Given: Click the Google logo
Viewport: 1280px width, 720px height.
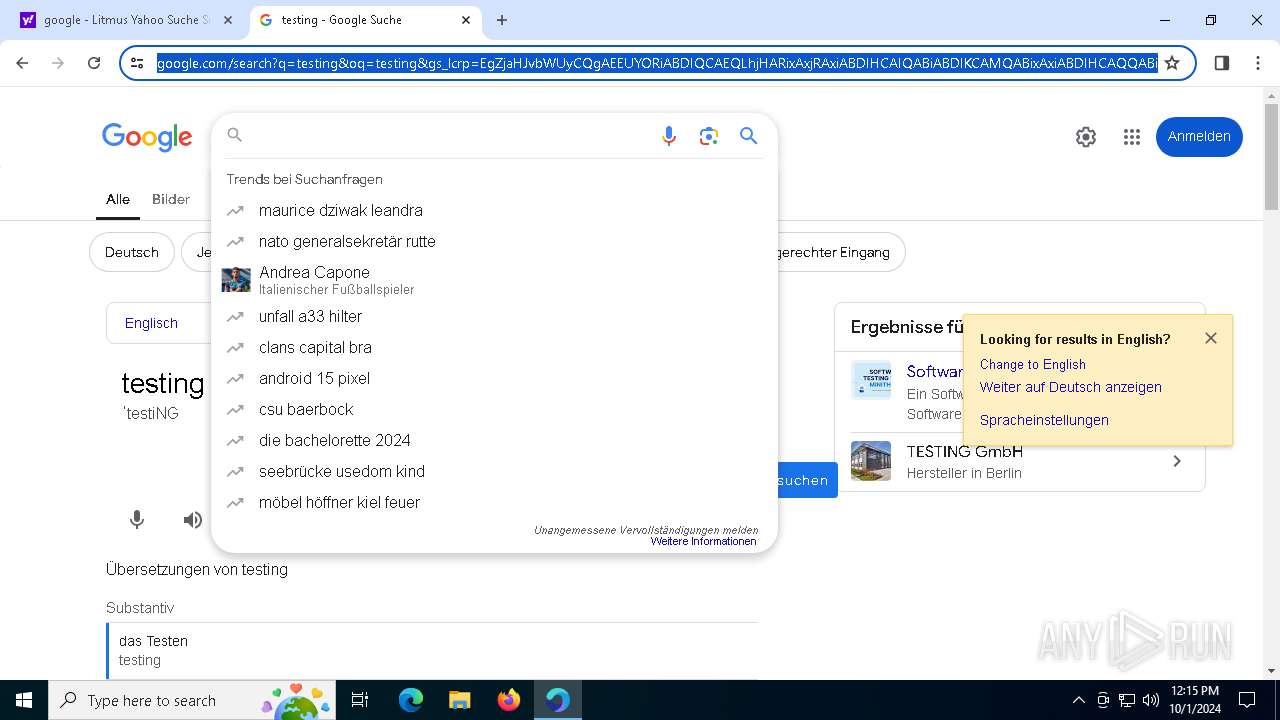Looking at the screenshot, I should [x=147, y=137].
